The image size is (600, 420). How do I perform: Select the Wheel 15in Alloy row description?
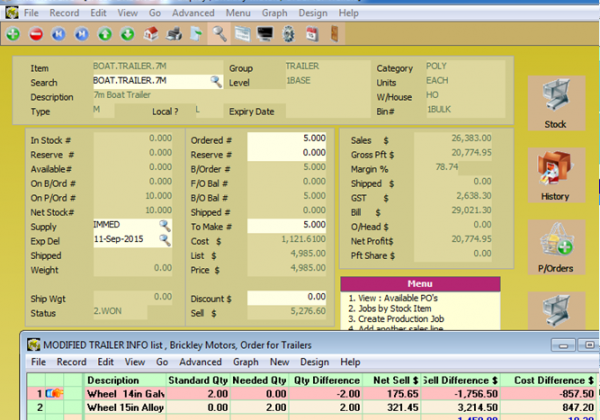(125, 407)
